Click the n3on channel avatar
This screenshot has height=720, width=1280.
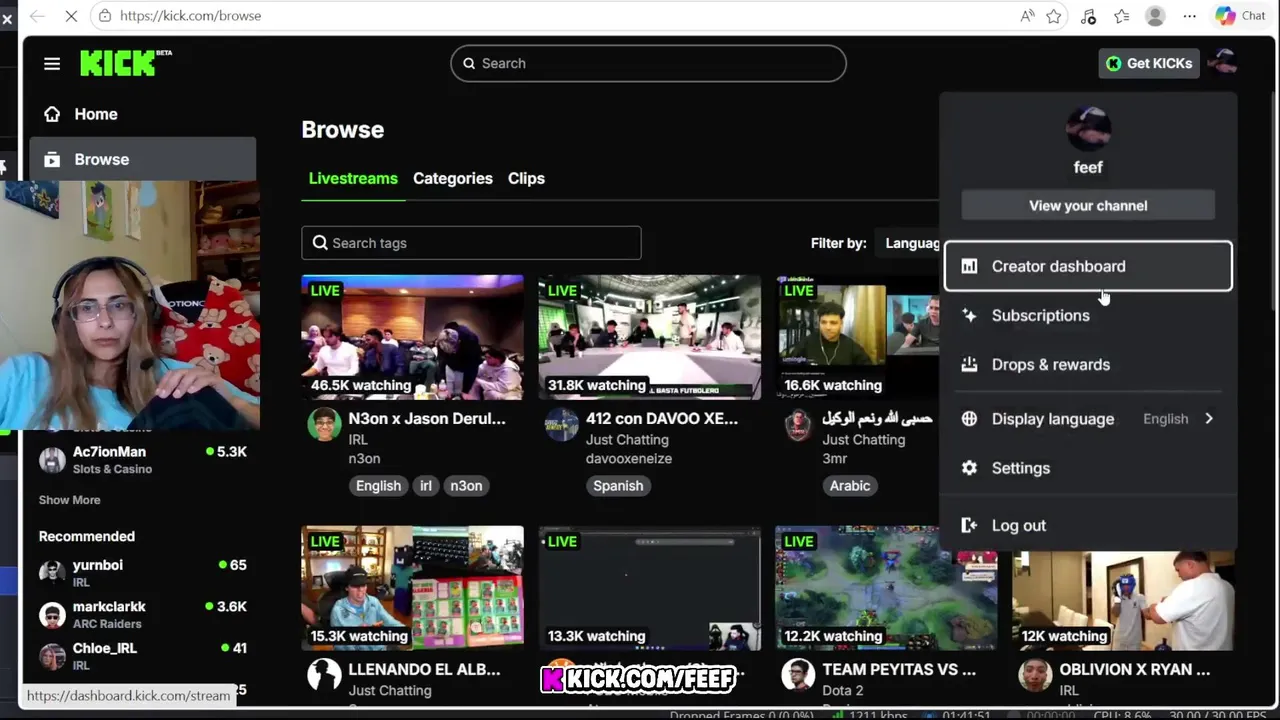pos(324,424)
